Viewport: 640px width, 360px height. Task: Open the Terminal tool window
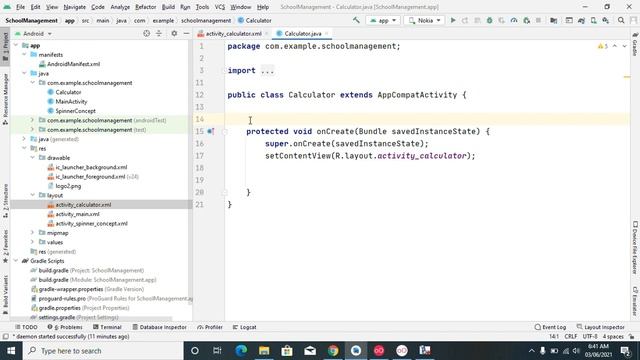[107, 327]
